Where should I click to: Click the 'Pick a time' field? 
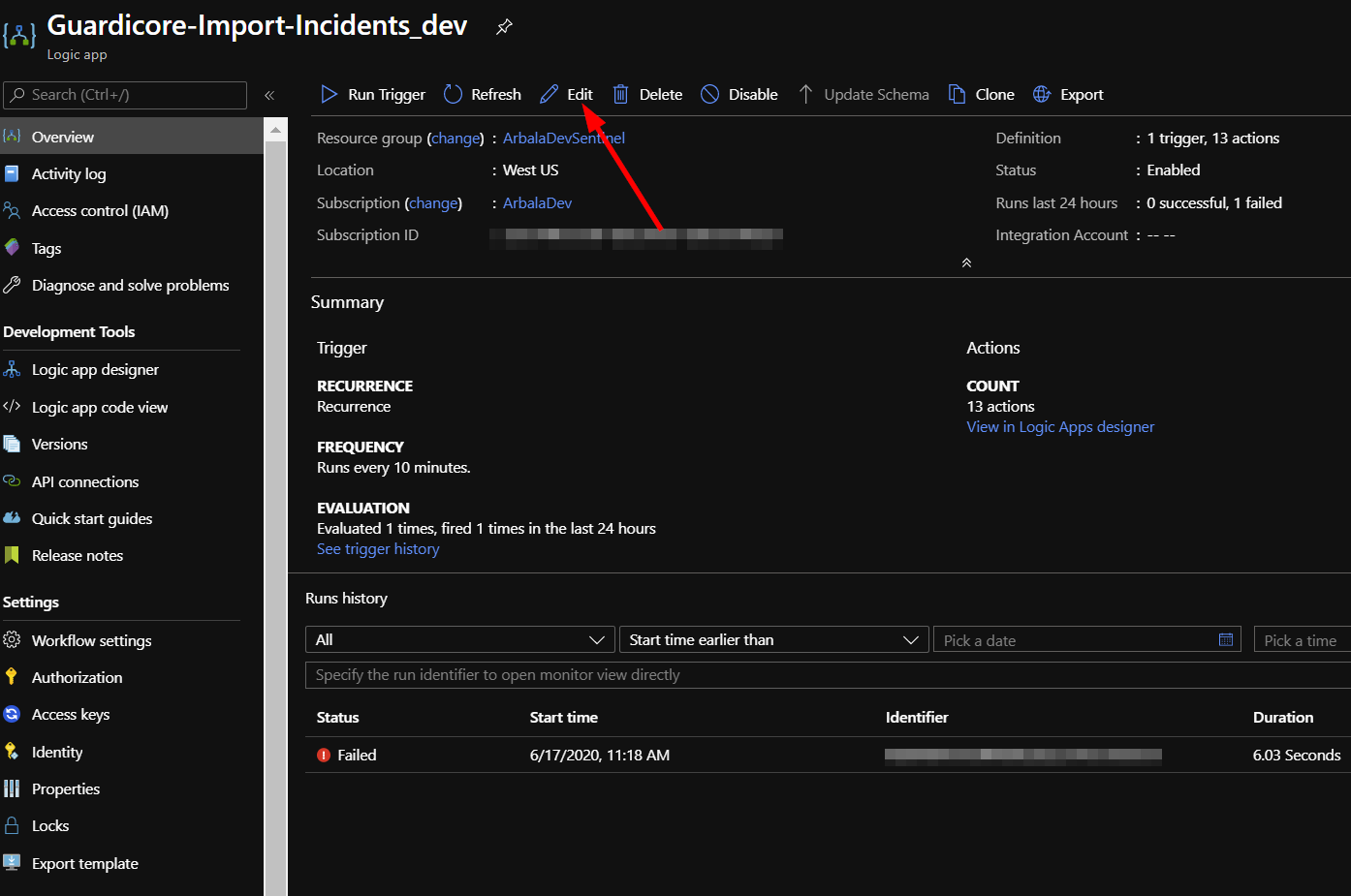tap(1302, 639)
